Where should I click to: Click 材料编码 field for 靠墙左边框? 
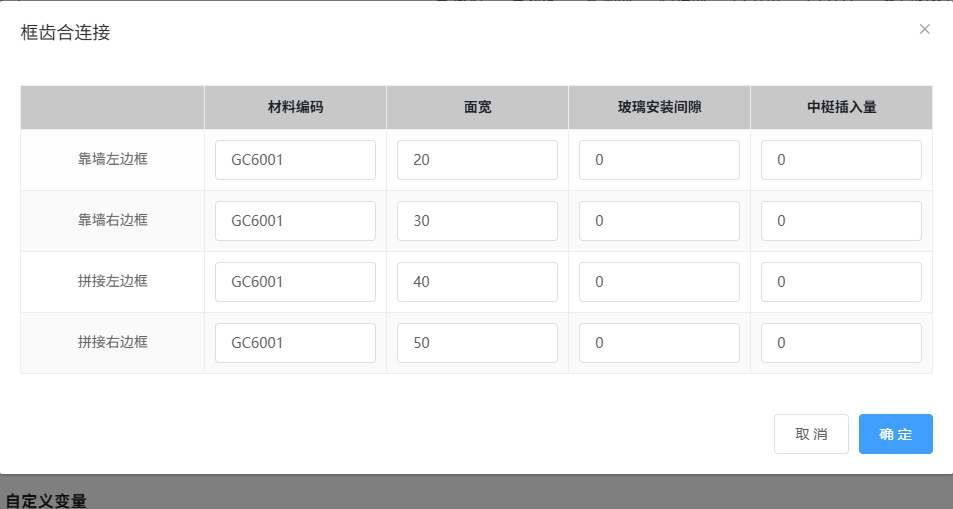pos(295,160)
